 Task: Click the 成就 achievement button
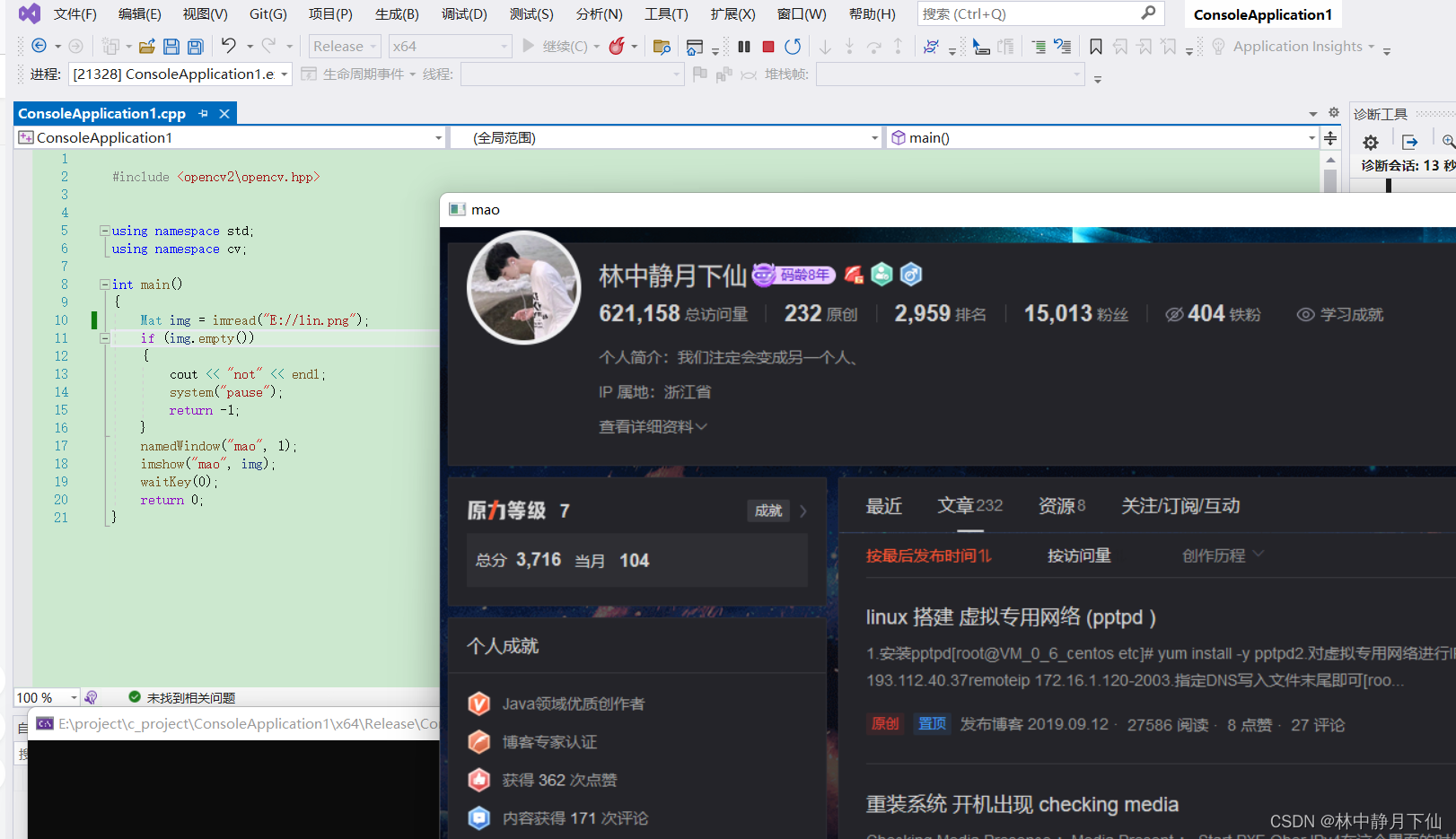[768, 511]
